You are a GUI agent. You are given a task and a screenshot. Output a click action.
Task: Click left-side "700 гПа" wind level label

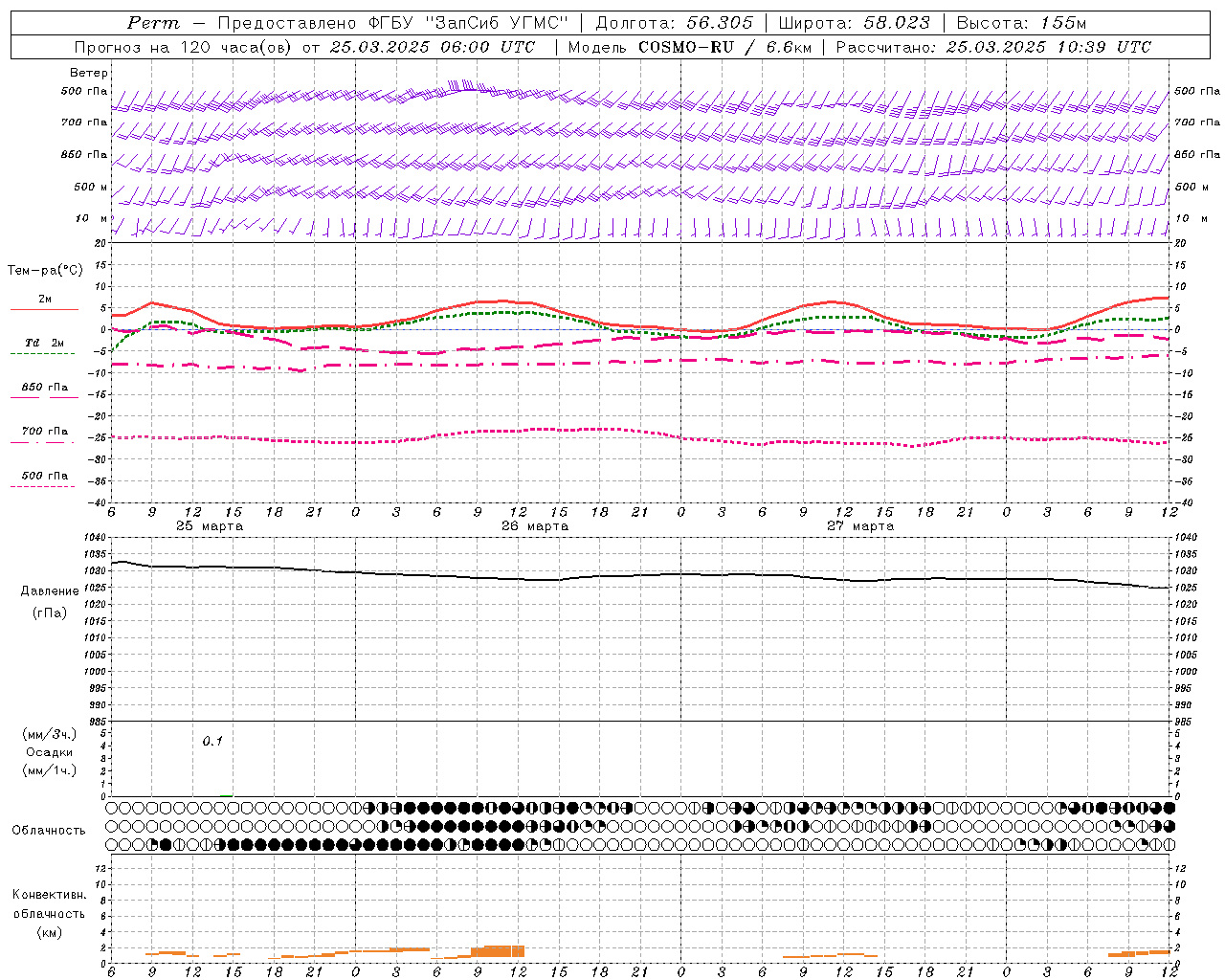tap(84, 122)
